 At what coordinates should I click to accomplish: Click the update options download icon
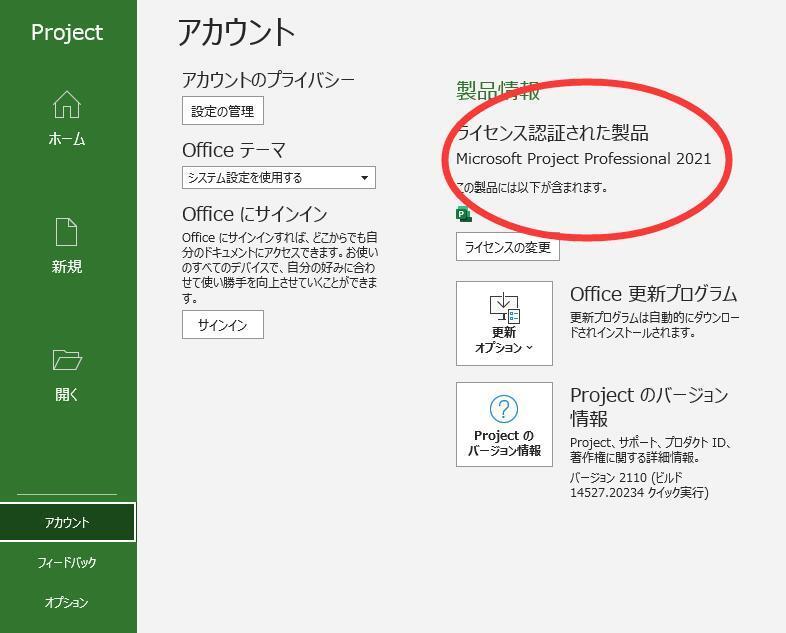pyautogui.click(x=504, y=307)
